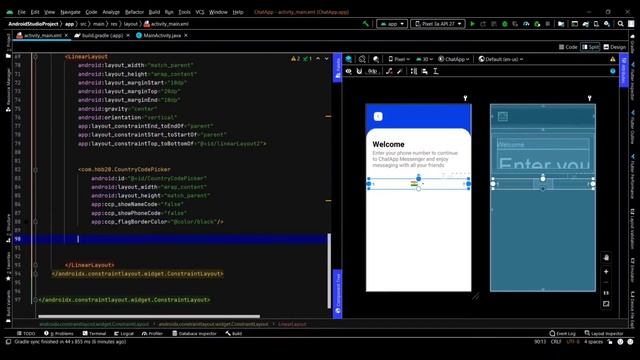The image size is (640, 360).
Task: Click Infer Constraints magic wand icon
Action: click(x=400, y=71)
